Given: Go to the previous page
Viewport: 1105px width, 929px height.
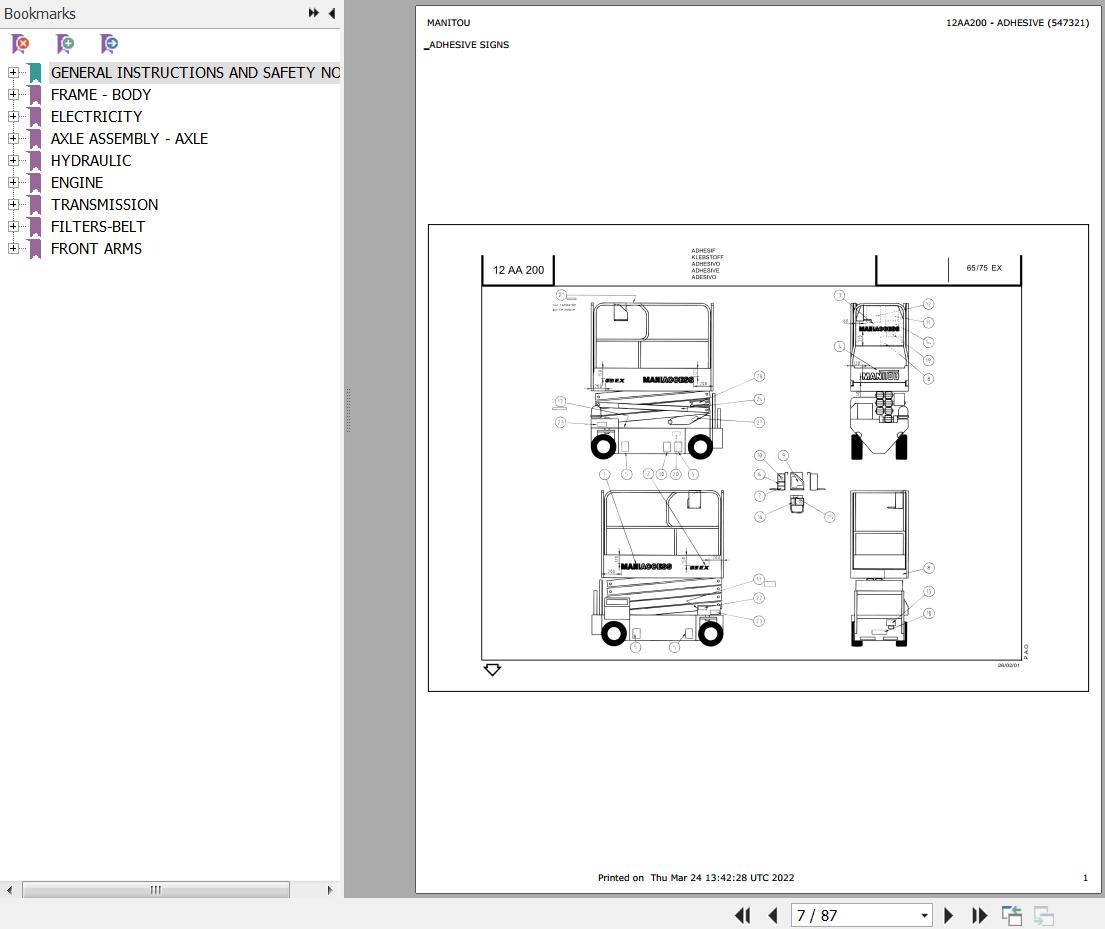Looking at the screenshot, I should (773, 916).
